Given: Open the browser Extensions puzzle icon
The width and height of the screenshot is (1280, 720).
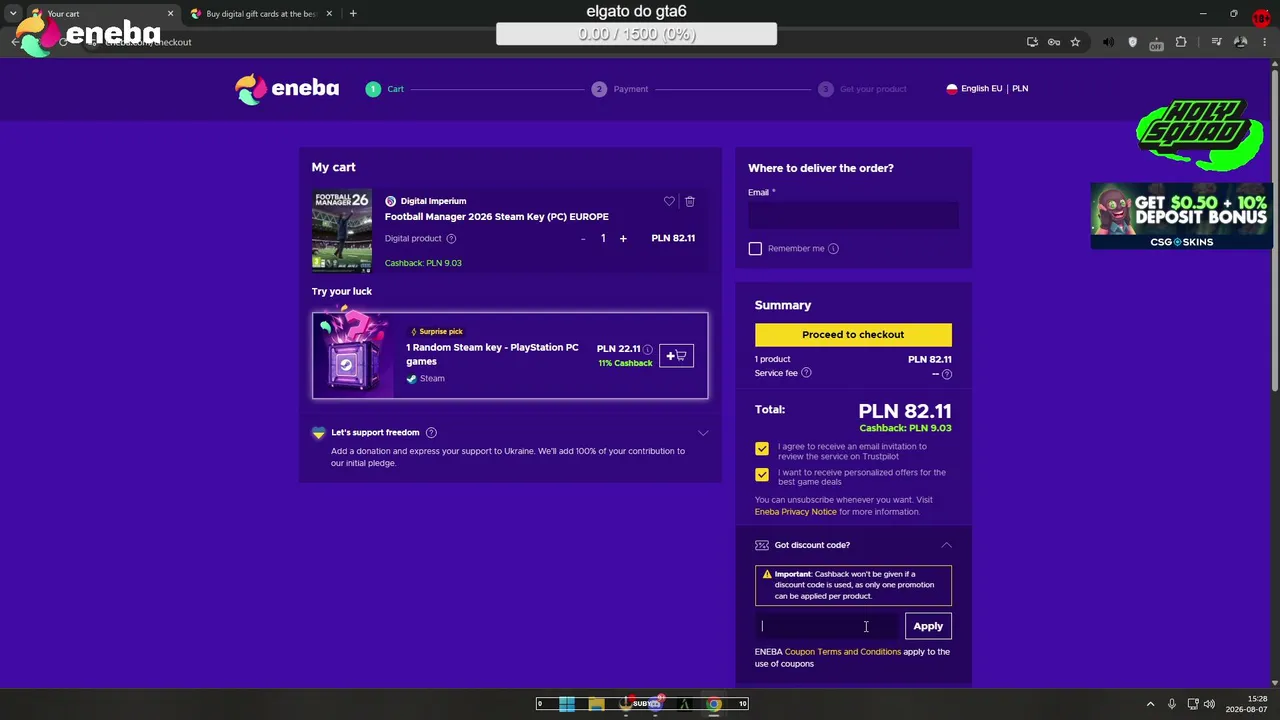Looking at the screenshot, I should (x=1181, y=42).
